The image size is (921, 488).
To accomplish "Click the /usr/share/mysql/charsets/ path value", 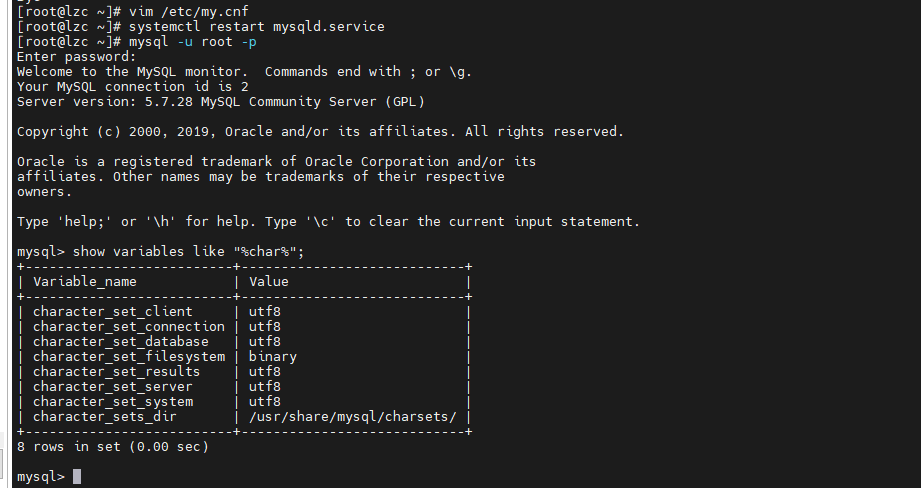I will pyautogui.click(x=352, y=417).
